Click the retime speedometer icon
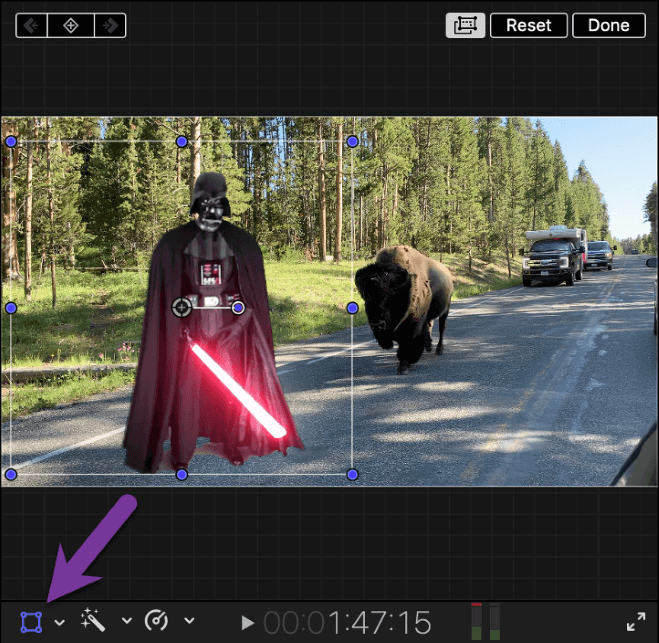Screen dimensions: 659x643 157,621
